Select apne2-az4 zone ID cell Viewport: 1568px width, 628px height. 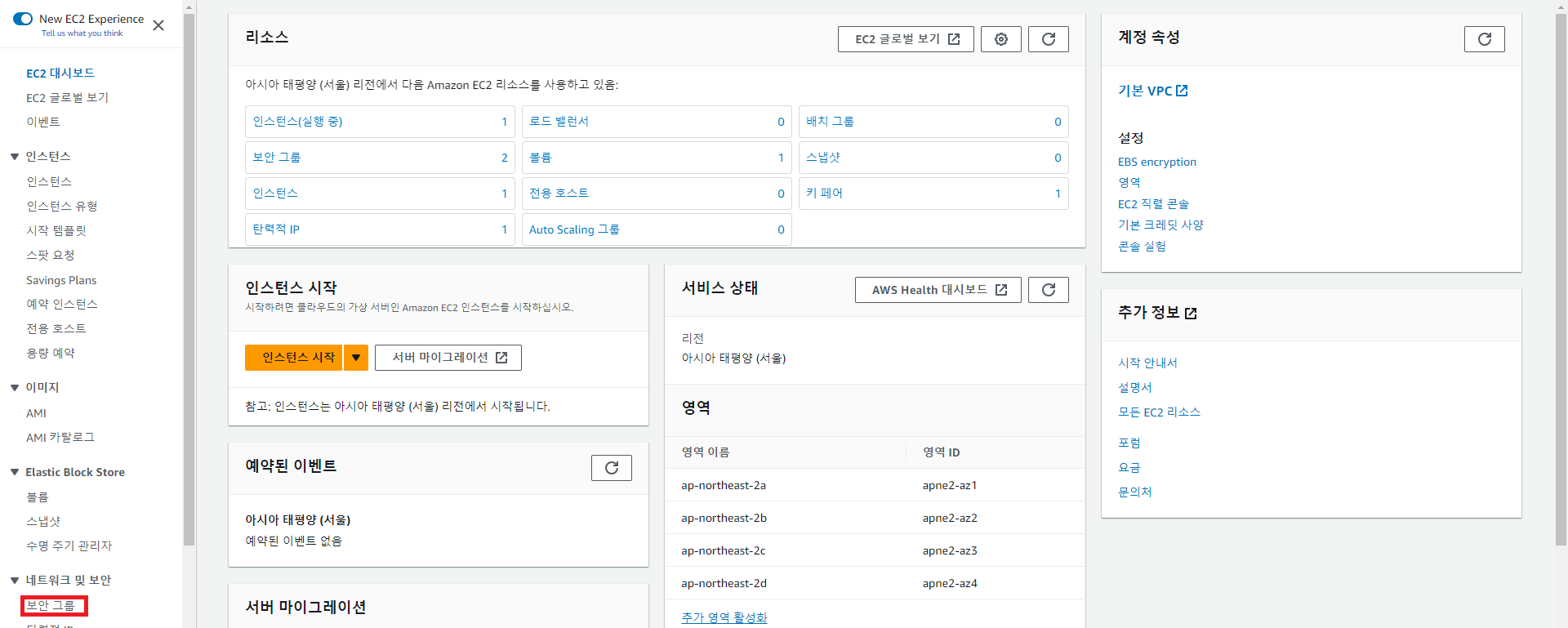click(x=950, y=583)
